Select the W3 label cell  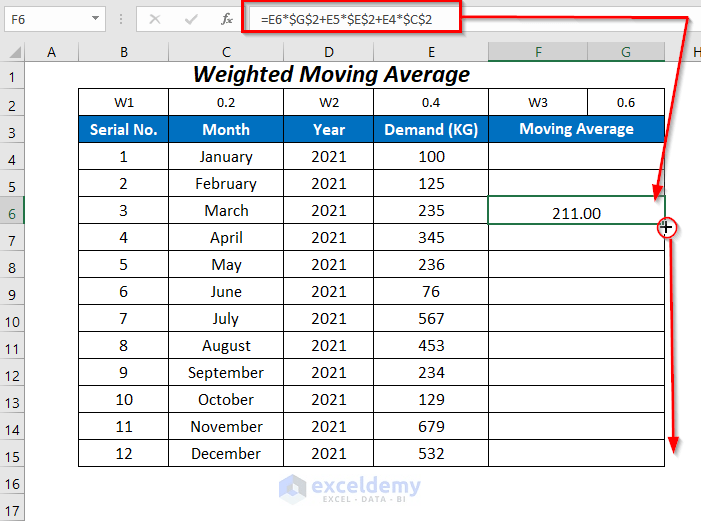pos(538,102)
